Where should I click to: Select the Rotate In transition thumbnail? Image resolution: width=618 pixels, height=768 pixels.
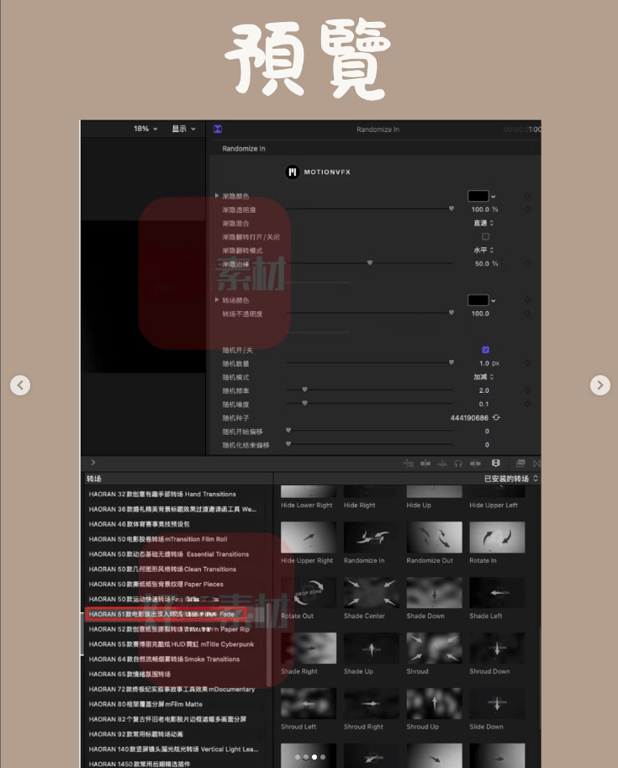497,537
